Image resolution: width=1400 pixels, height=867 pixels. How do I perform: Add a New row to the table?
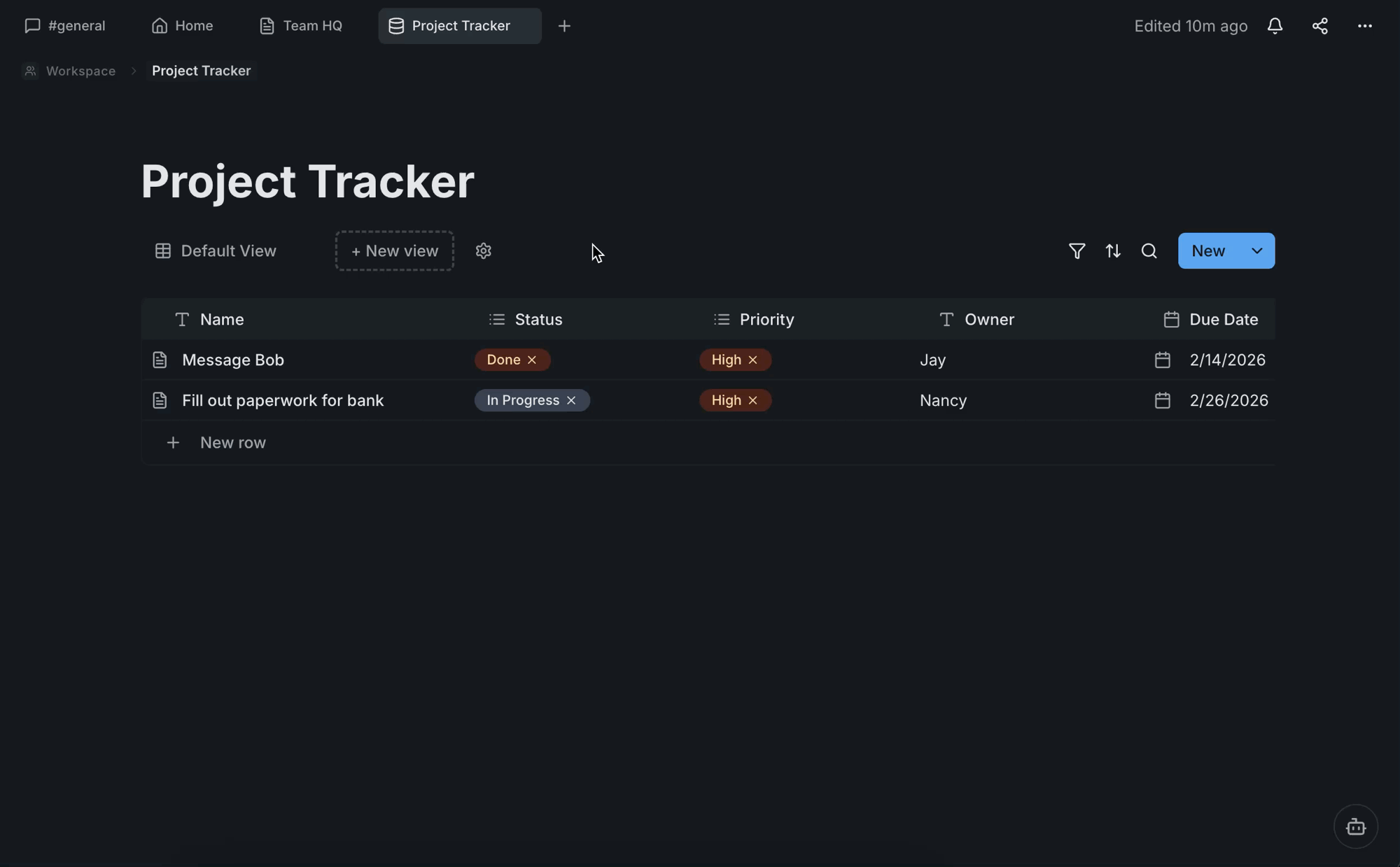tap(232, 442)
